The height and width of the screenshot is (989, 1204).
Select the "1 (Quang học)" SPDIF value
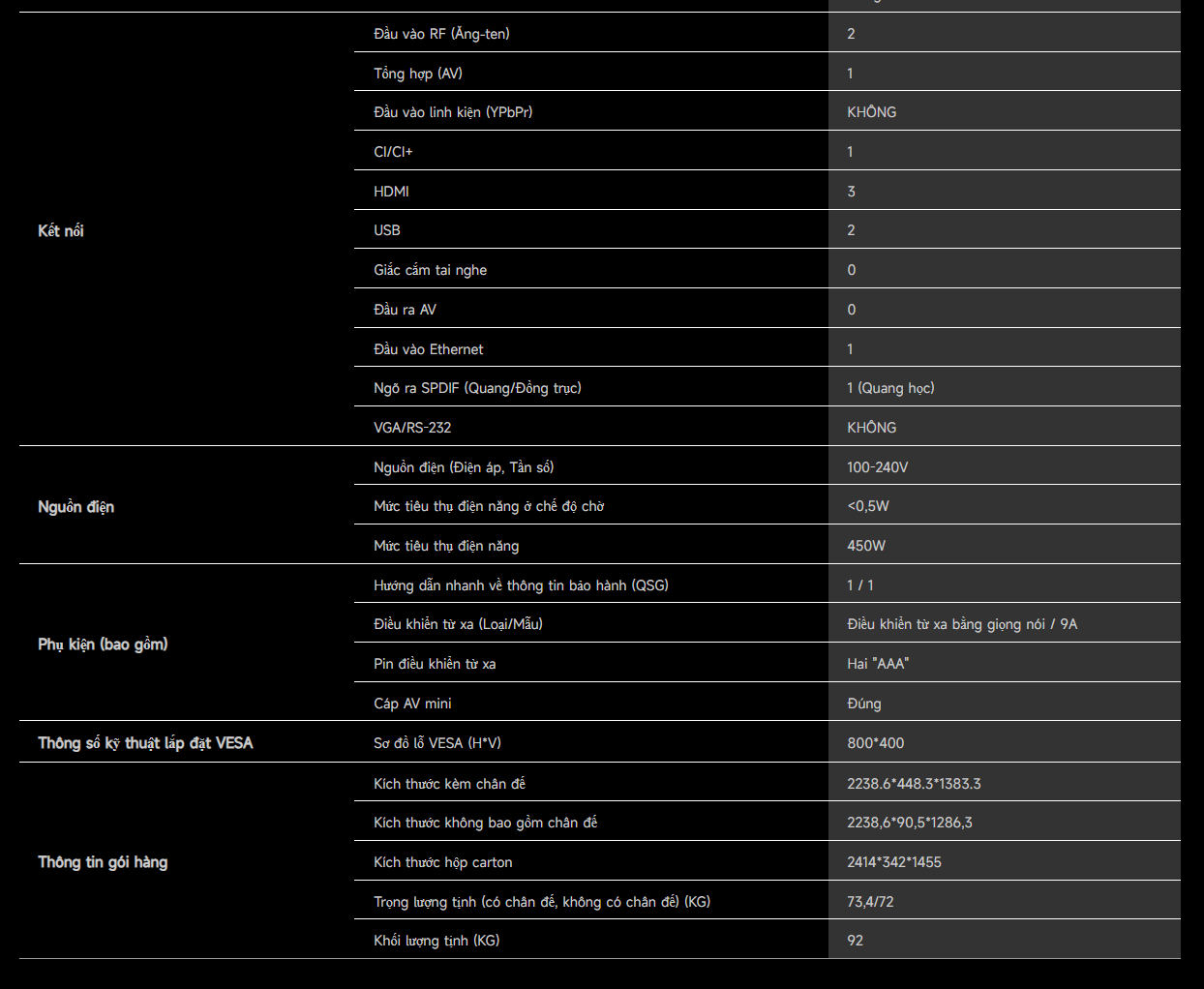point(890,388)
